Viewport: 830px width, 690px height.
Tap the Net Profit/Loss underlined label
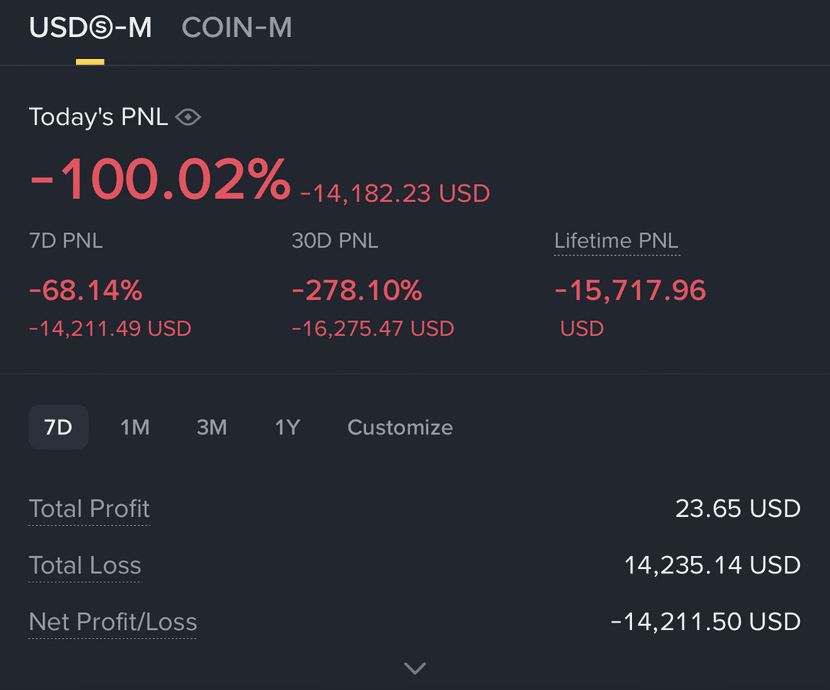113,622
